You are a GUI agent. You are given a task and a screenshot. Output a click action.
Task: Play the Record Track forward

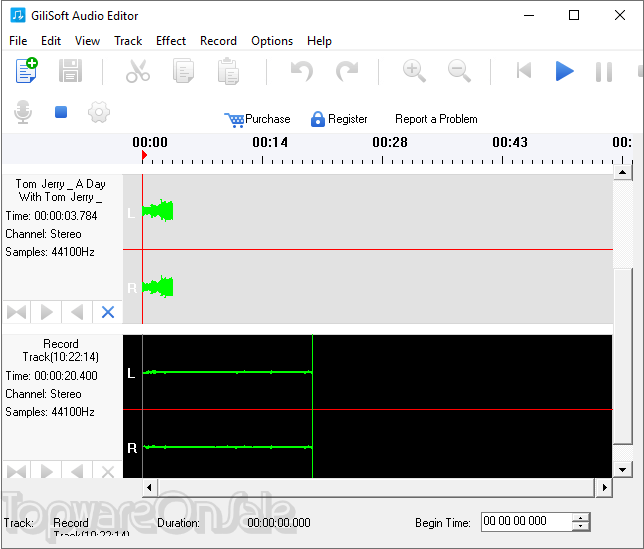coord(46,471)
